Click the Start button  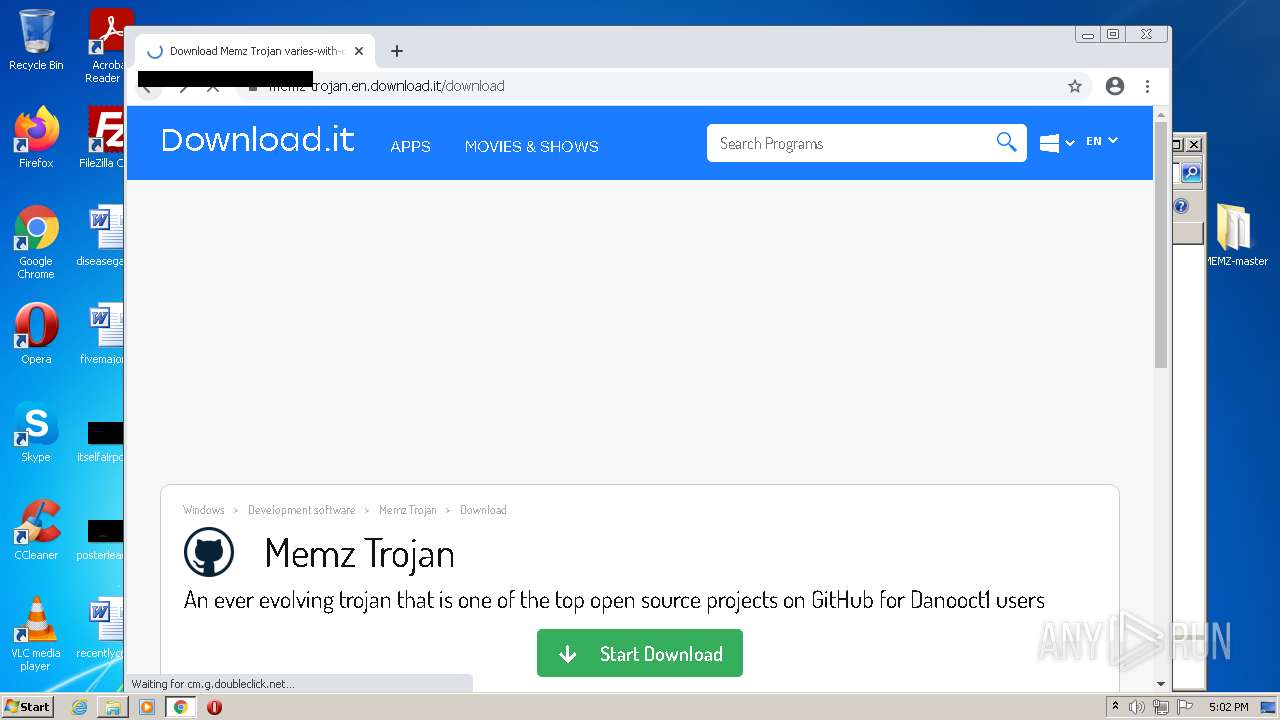tap(27, 707)
